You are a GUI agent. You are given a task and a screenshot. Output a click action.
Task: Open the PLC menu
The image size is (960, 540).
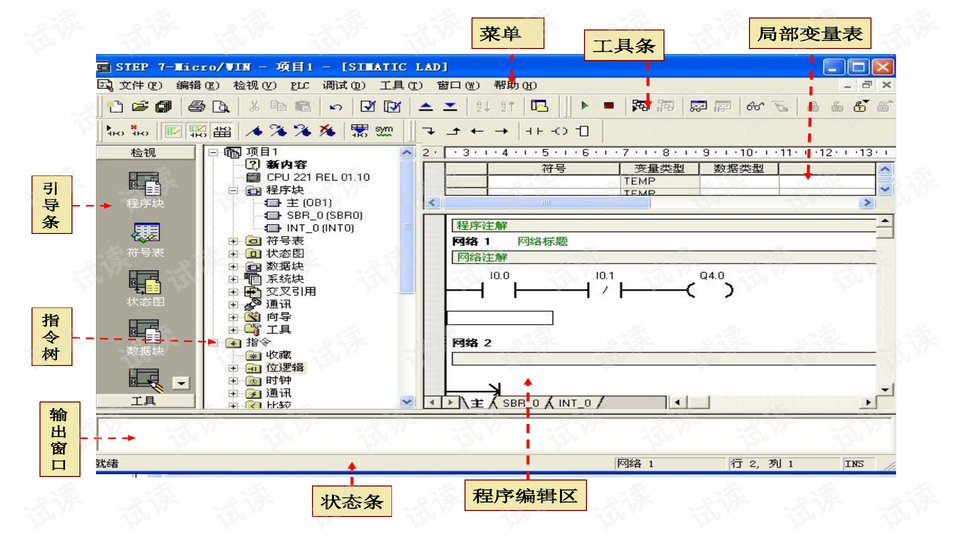pos(300,86)
